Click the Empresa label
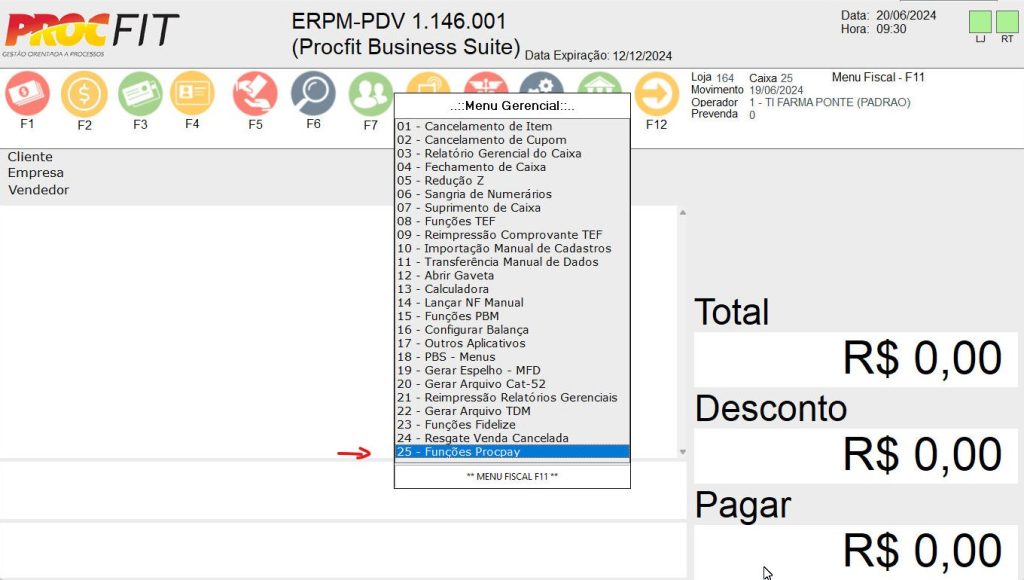 36,173
